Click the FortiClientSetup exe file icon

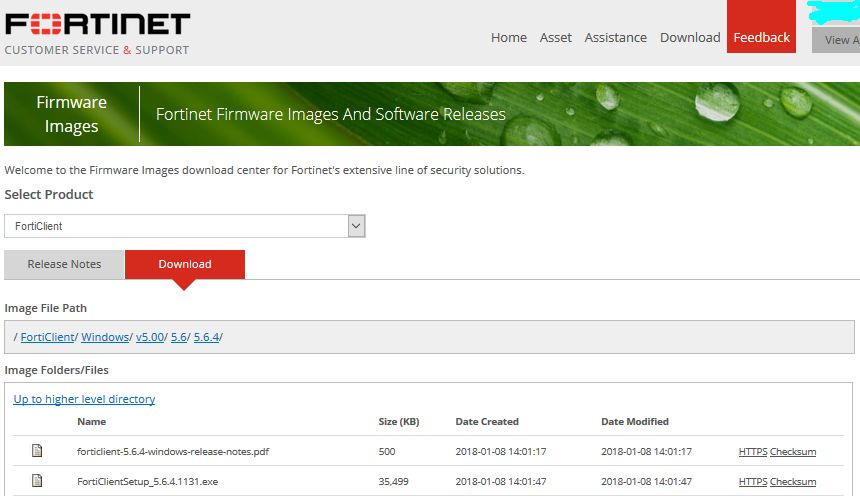click(x=37, y=481)
